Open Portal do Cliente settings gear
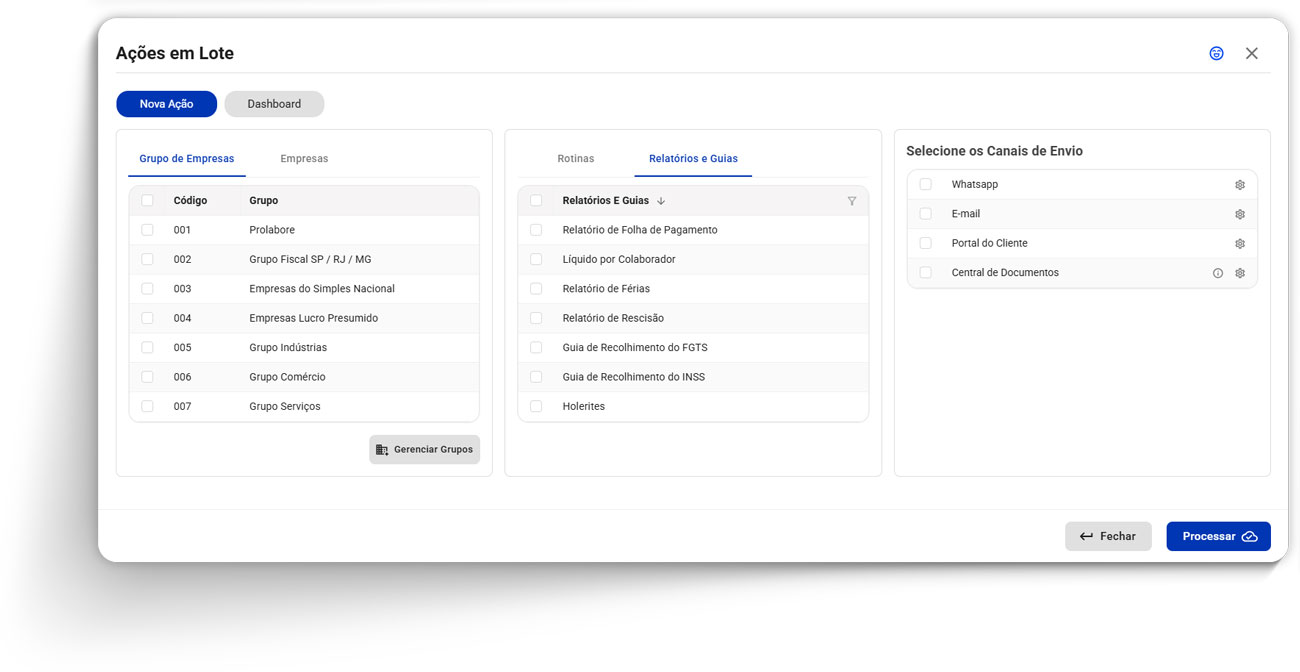1300x672 pixels. [1240, 244]
